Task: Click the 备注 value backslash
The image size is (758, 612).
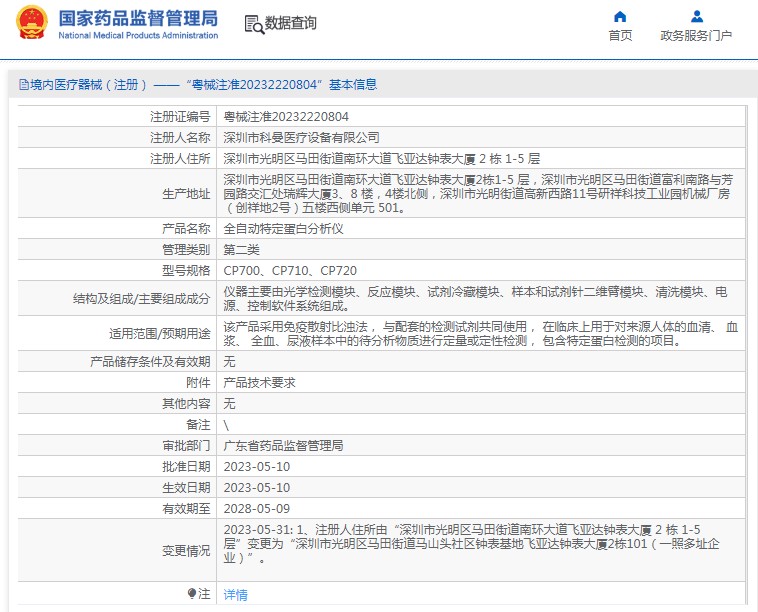Action: click(226, 425)
